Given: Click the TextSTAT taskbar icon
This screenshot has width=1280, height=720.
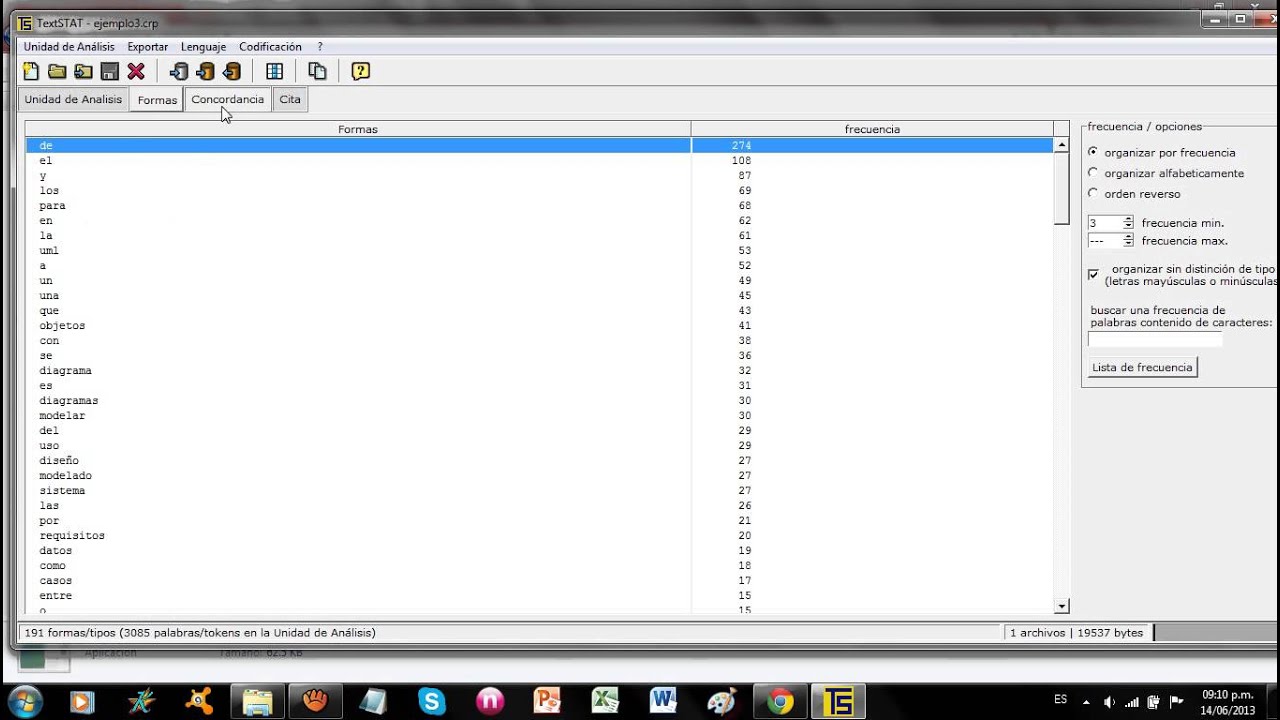Looking at the screenshot, I should [x=838, y=702].
